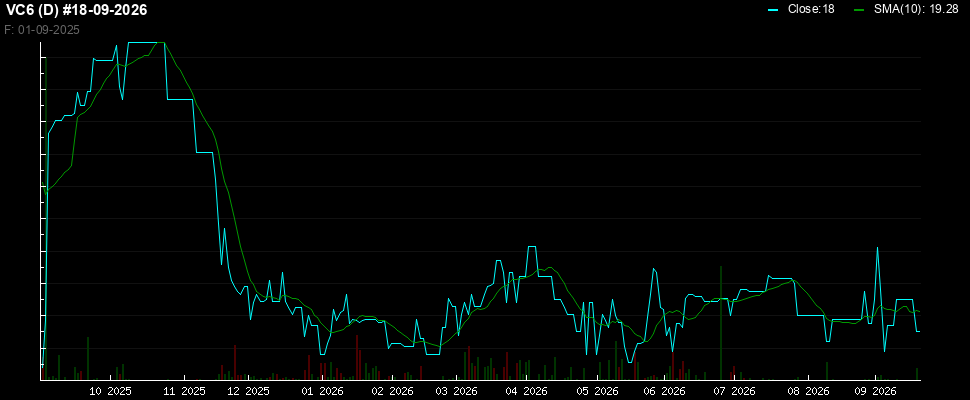
Task: Select the SMA(10): 19.28 legend label
Action: coord(917,10)
